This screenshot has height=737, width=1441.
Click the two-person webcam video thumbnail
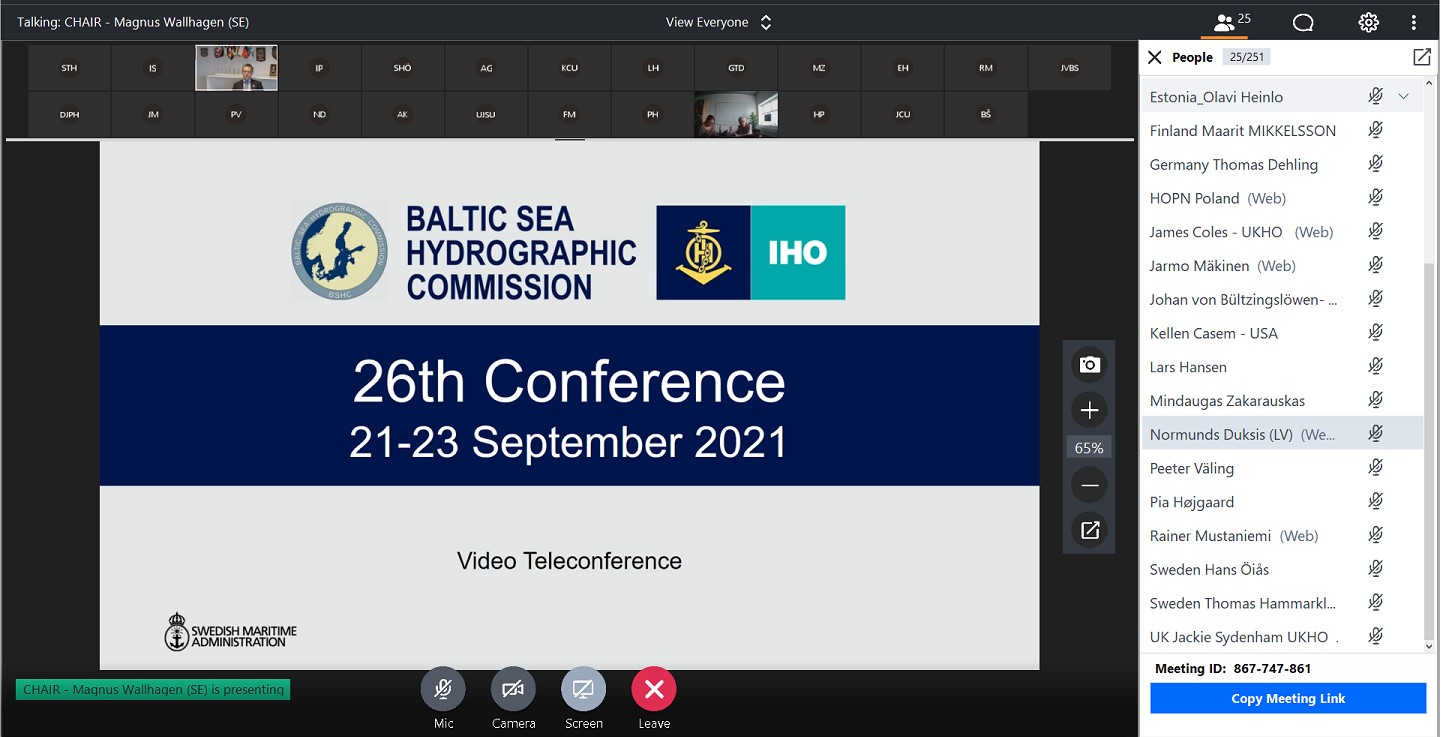pyautogui.click(x=736, y=114)
